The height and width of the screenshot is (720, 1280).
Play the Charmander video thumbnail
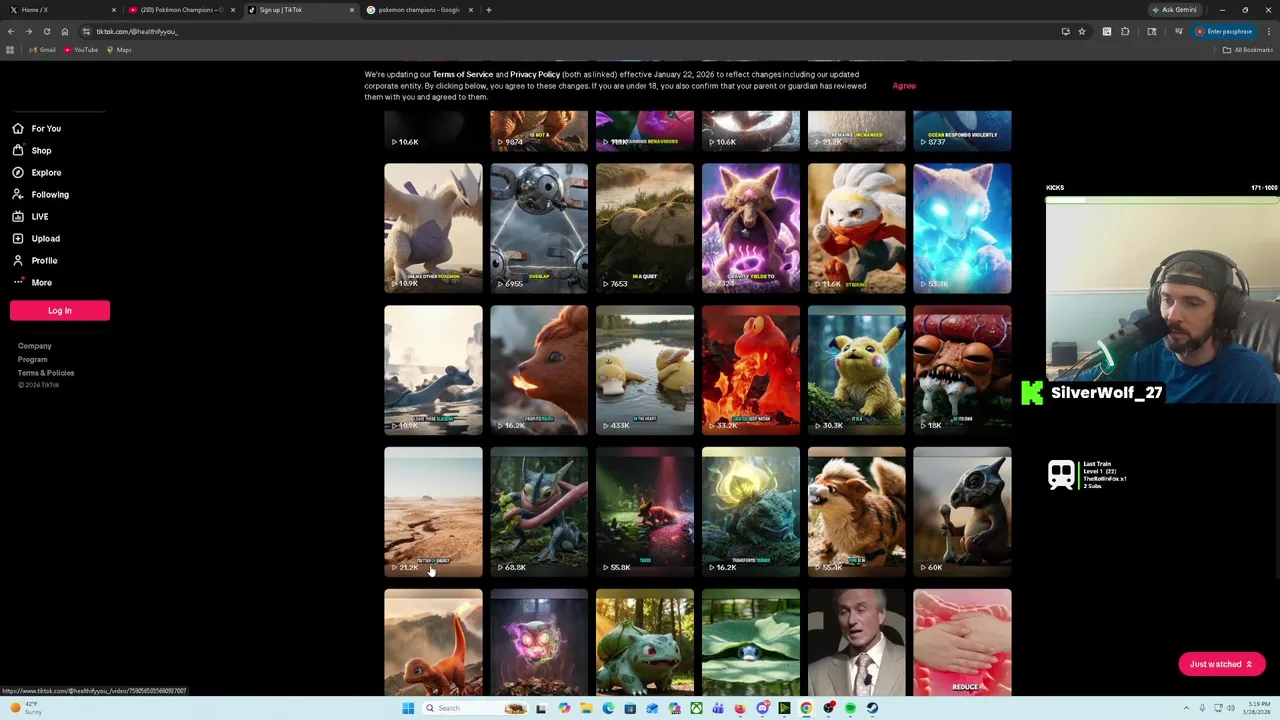click(433, 642)
